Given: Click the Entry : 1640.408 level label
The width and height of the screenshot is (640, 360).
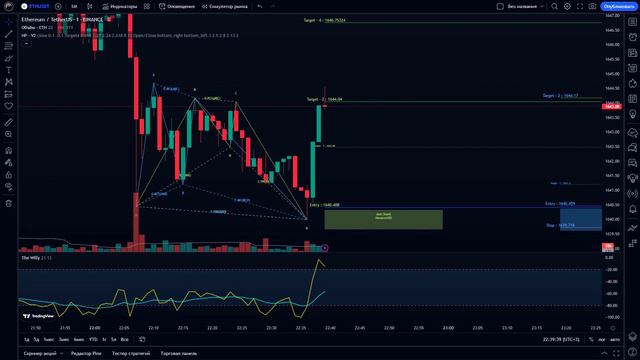Looking at the screenshot, I should coord(324,205).
